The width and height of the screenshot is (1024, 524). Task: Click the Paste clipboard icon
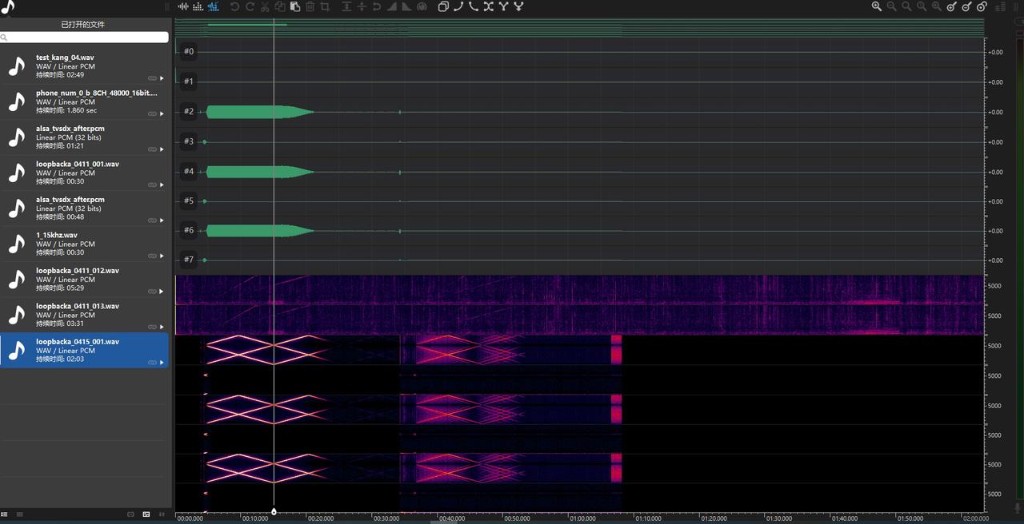[295, 7]
